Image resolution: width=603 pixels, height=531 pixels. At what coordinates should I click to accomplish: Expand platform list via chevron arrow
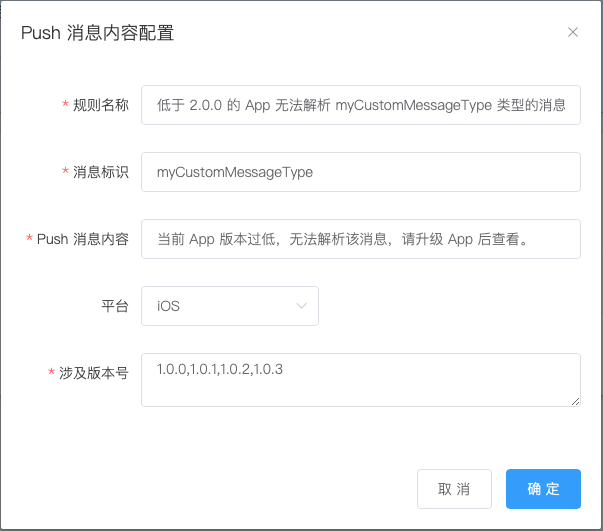301,306
